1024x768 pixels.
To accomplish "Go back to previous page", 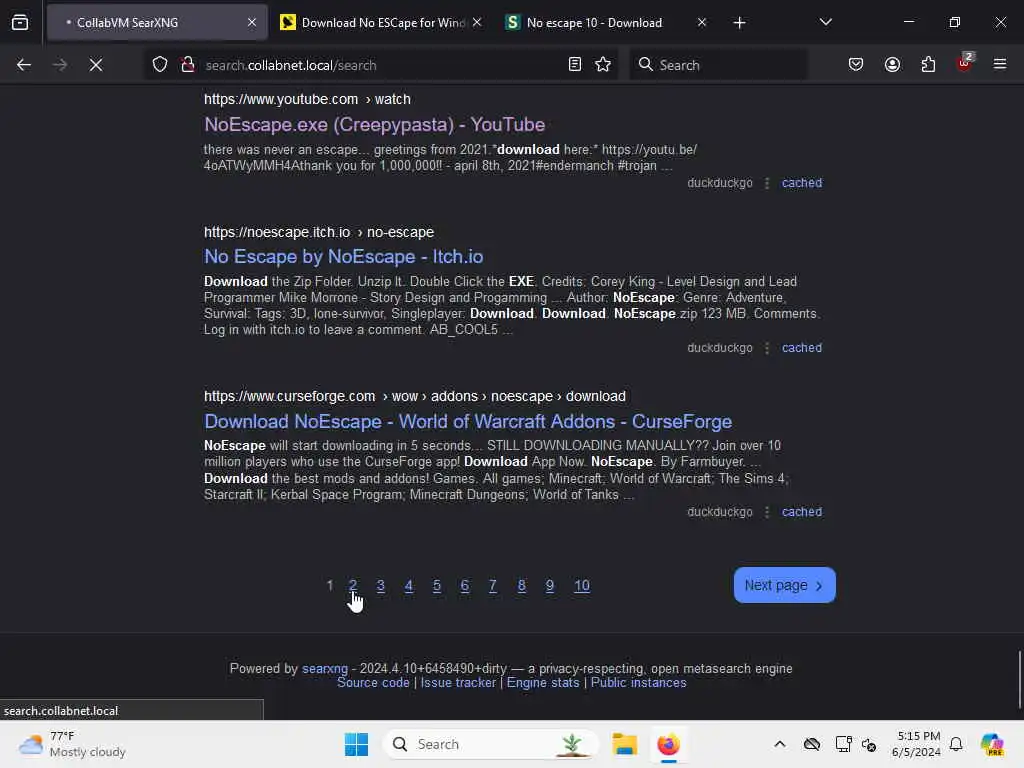I will coord(24,65).
